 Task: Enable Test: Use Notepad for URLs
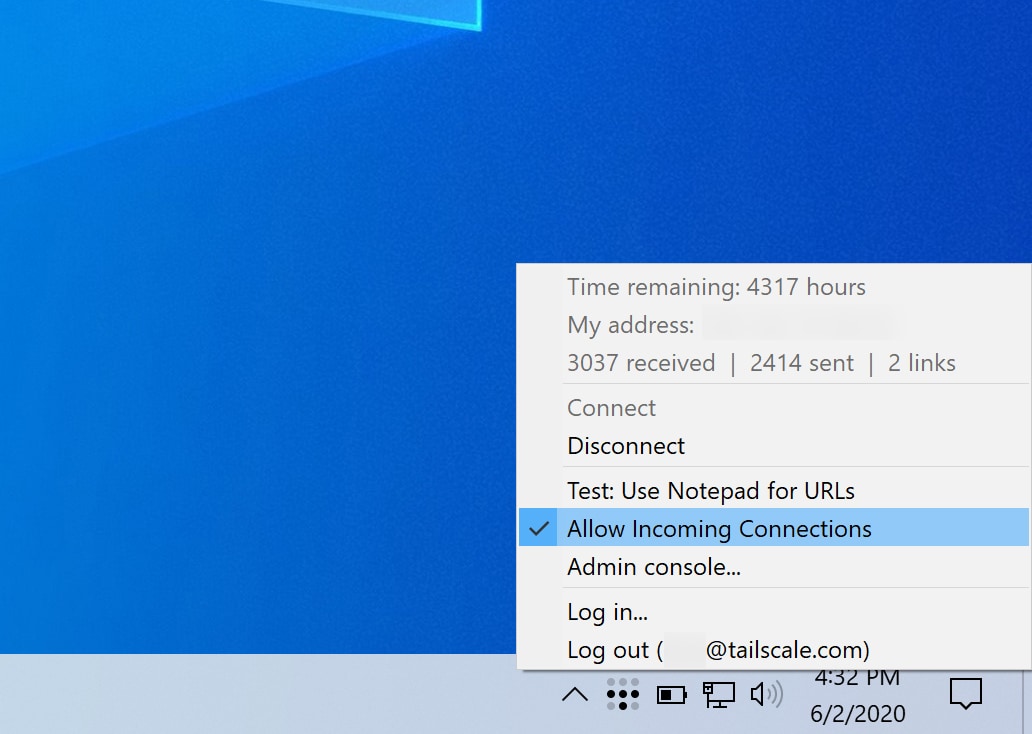(x=710, y=491)
